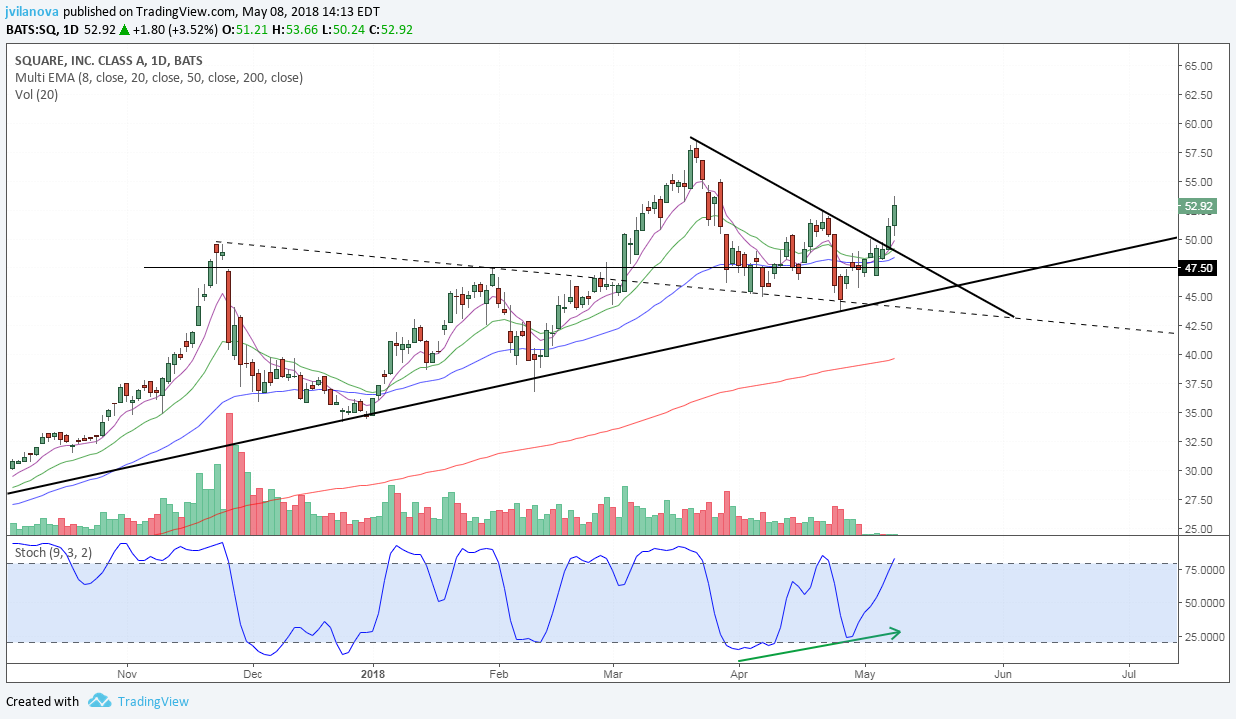The image size is (1236, 719).
Task: Click the TradingView cloud logo
Action: (x=98, y=701)
